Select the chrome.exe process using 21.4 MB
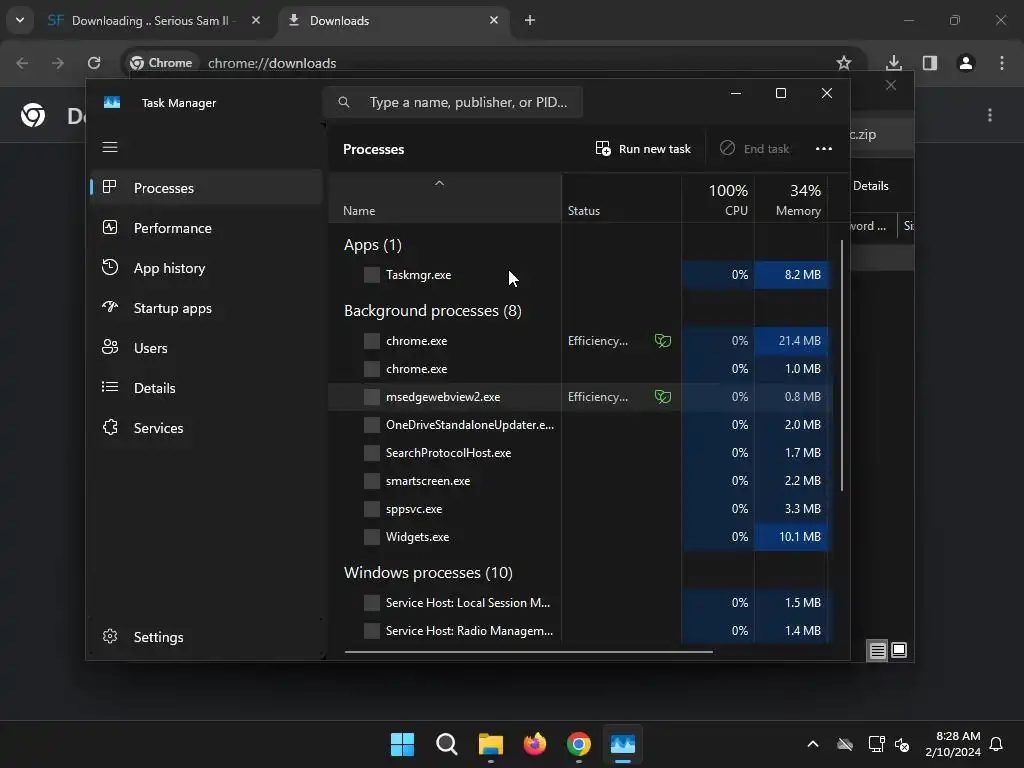 pyautogui.click(x=579, y=341)
